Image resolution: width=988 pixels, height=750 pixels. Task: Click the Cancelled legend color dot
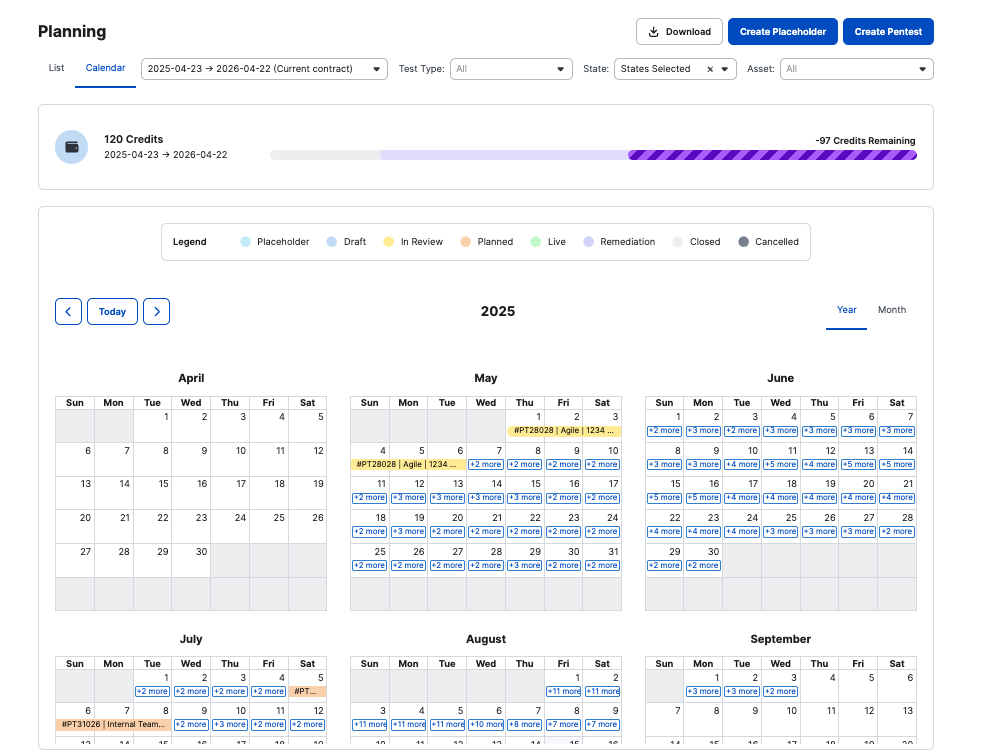744,242
